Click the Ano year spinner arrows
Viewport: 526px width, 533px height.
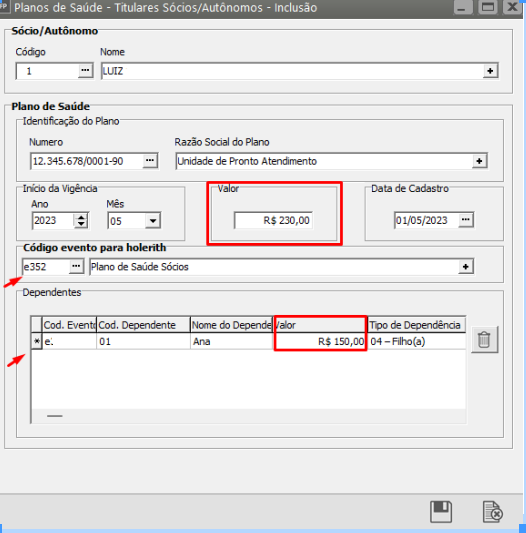coord(81,221)
